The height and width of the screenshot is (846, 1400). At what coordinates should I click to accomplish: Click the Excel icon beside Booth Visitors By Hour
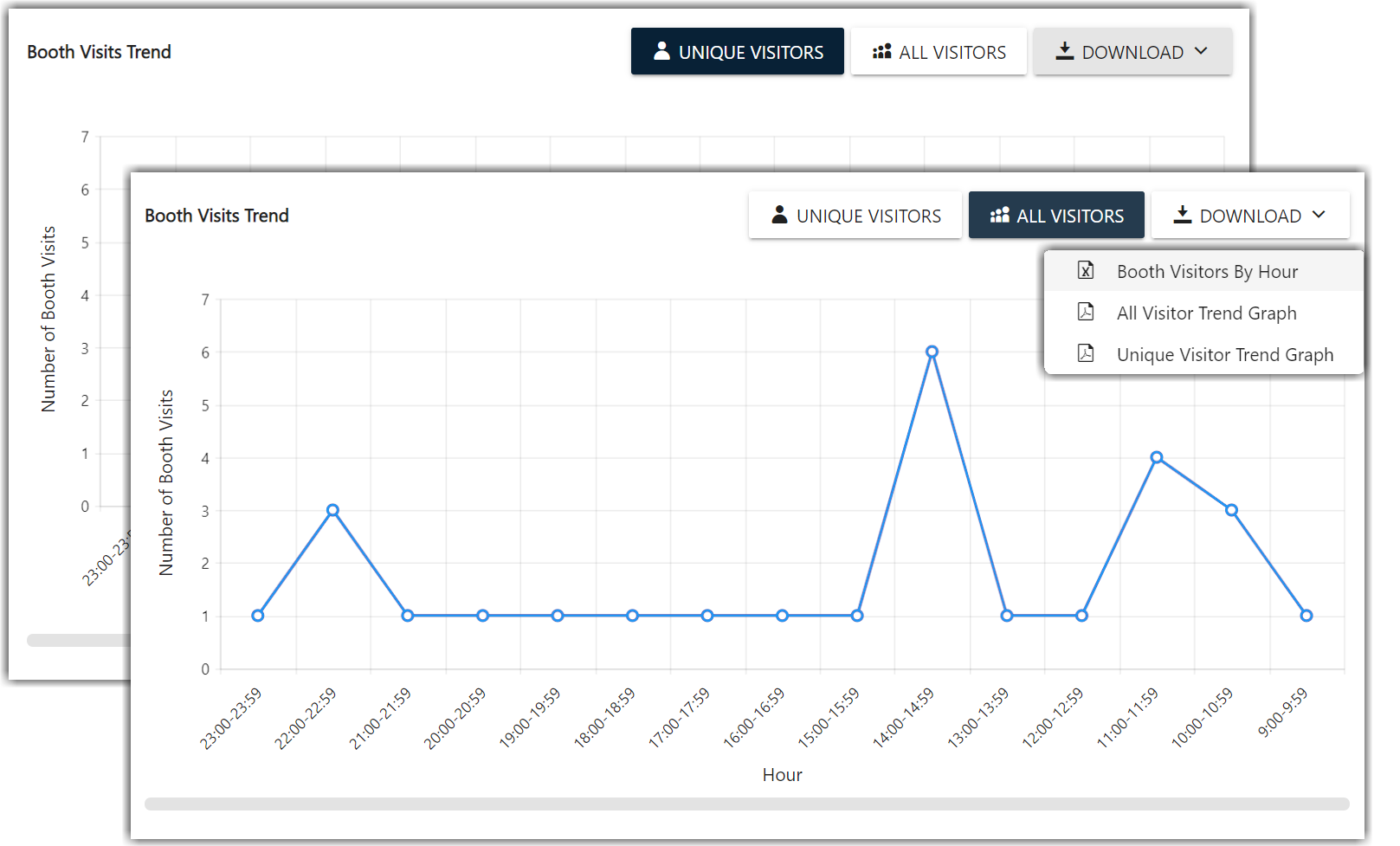[1086, 270]
